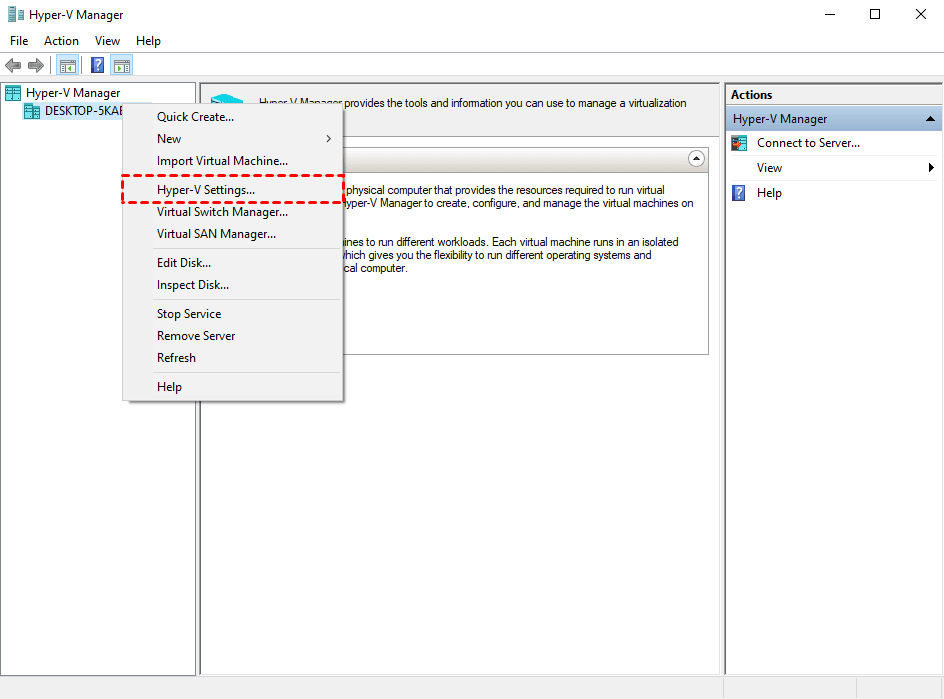The width and height of the screenshot is (944, 699).
Task: Click Connect to Server link
Action: pyautogui.click(x=808, y=143)
